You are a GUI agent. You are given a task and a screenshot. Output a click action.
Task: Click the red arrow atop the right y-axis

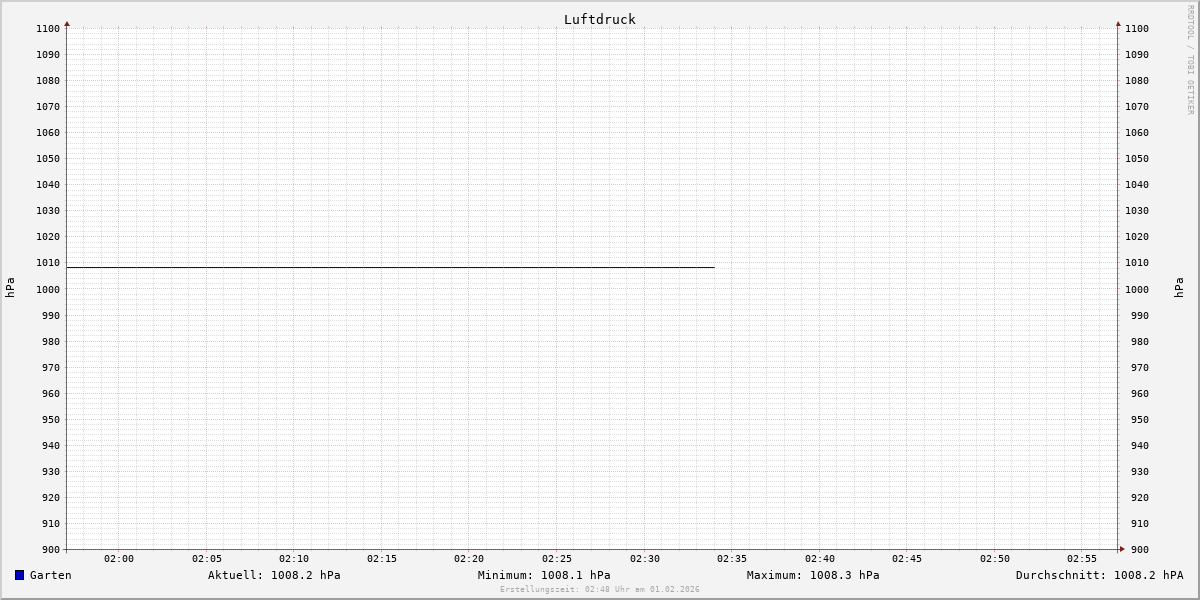(x=1118, y=23)
